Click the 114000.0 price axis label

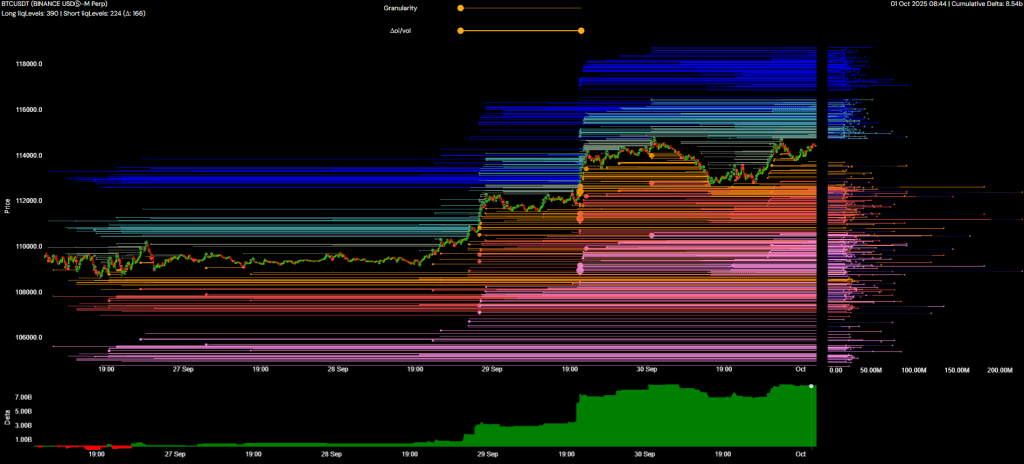pyautogui.click(x=28, y=156)
